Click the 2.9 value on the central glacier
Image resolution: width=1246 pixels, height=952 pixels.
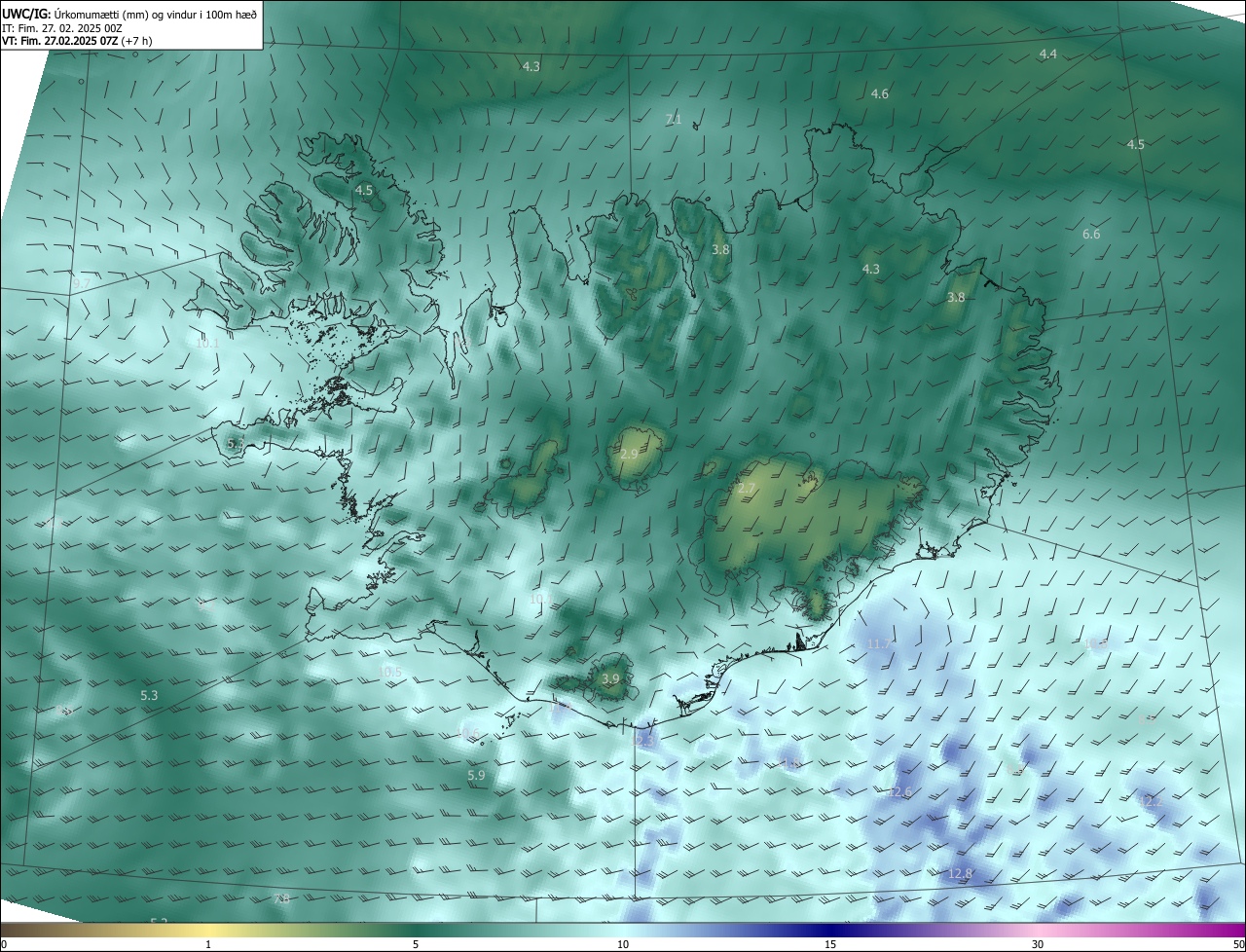tap(629, 455)
